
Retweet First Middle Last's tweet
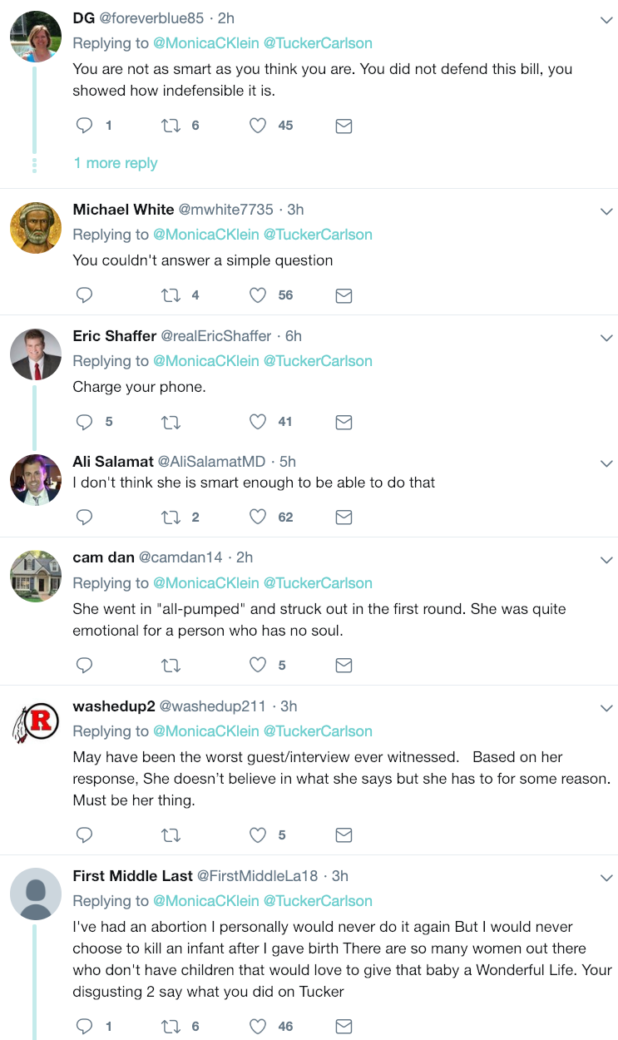170,1026
